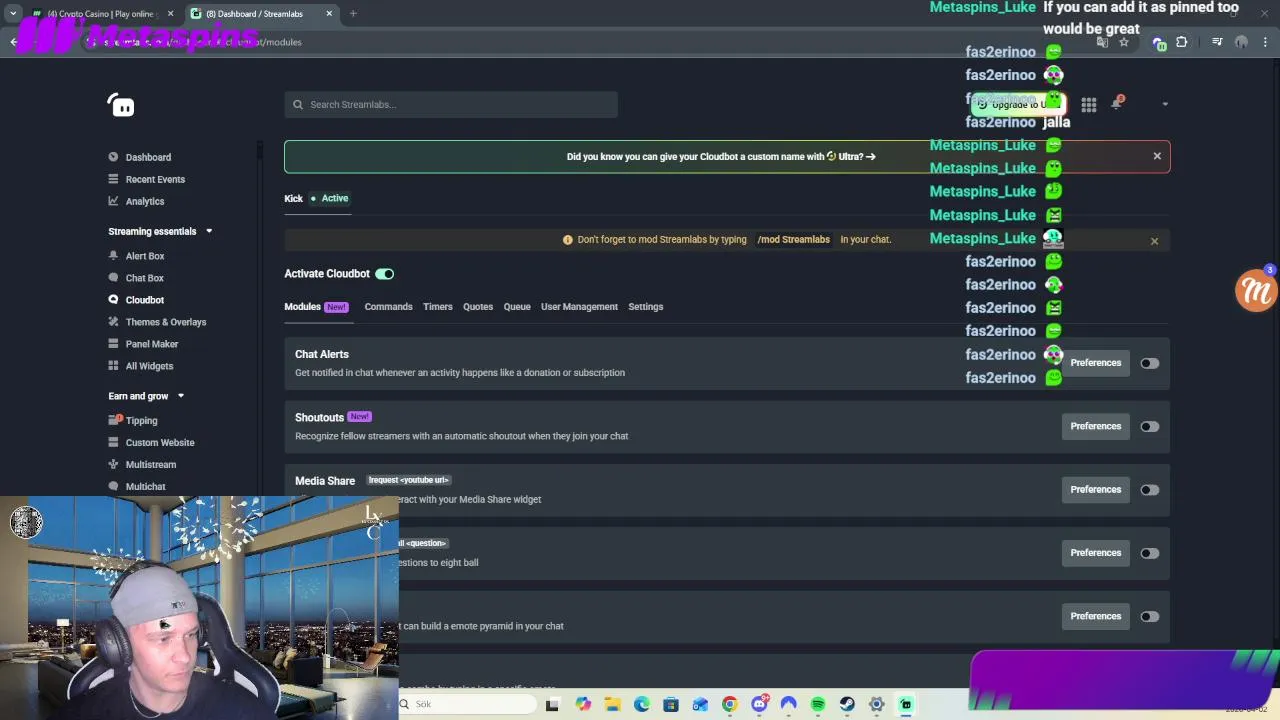Open Preferences for Media Share
Image resolution: width=1280 pixels, height=720 pixels.
point(1095,489)
